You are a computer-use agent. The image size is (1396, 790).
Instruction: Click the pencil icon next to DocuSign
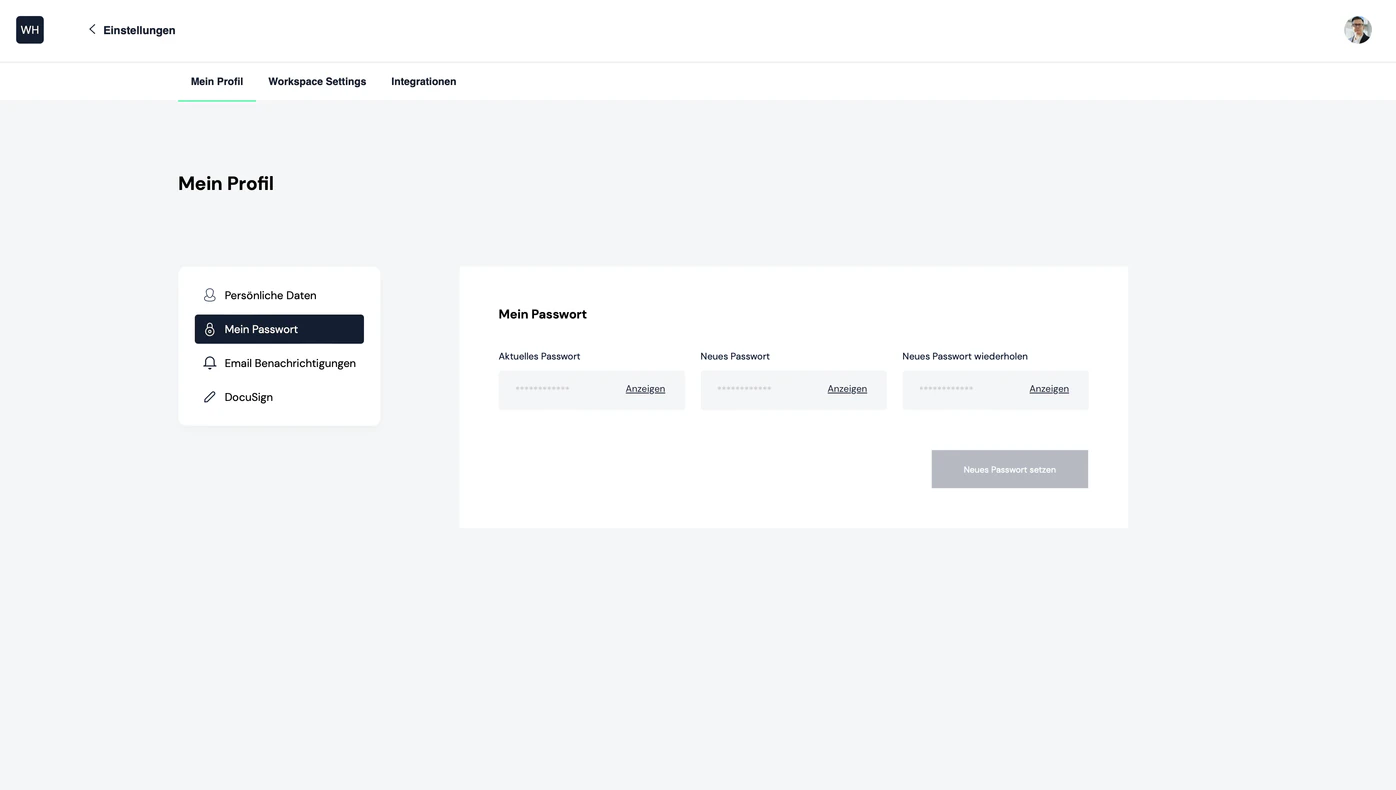210,397
